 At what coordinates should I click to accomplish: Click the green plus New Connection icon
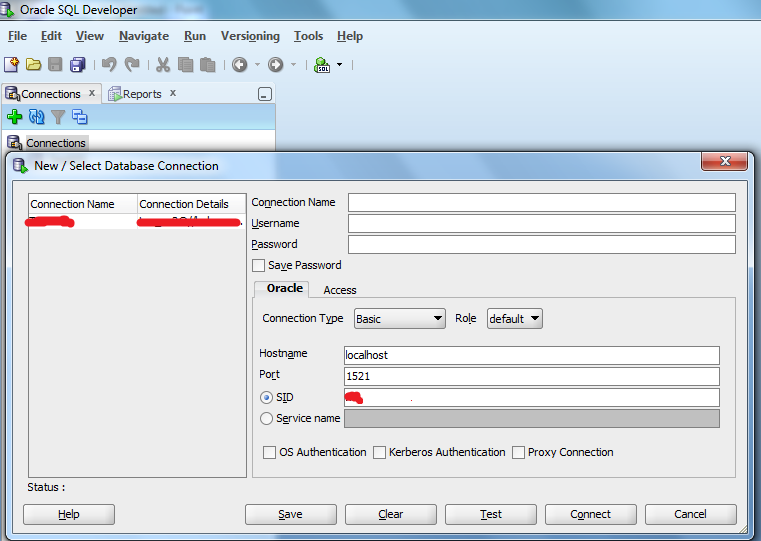[x=15, y=117]
